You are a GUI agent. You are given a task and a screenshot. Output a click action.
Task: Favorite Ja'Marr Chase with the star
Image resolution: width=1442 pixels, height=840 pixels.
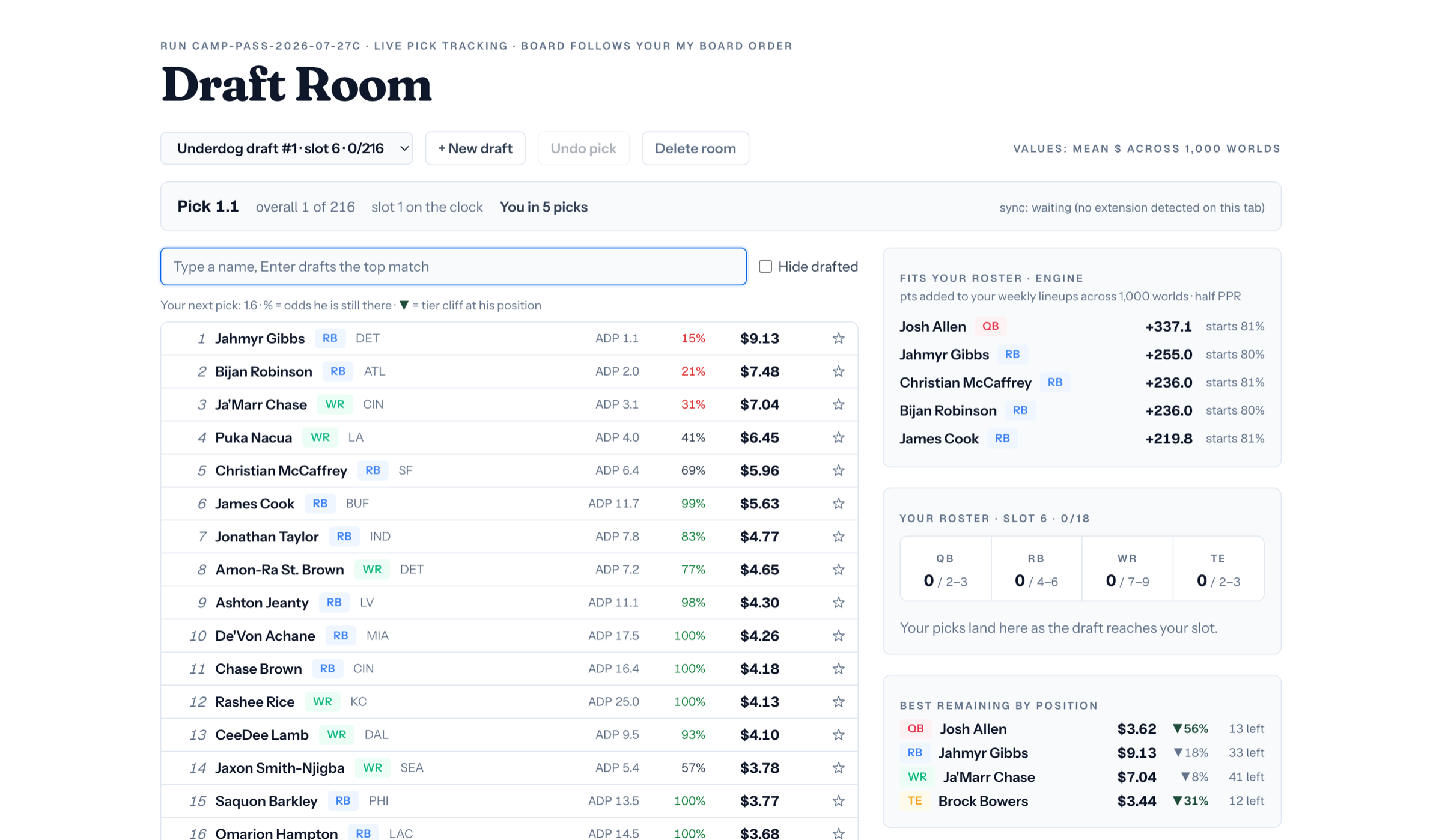pos(838,404)
